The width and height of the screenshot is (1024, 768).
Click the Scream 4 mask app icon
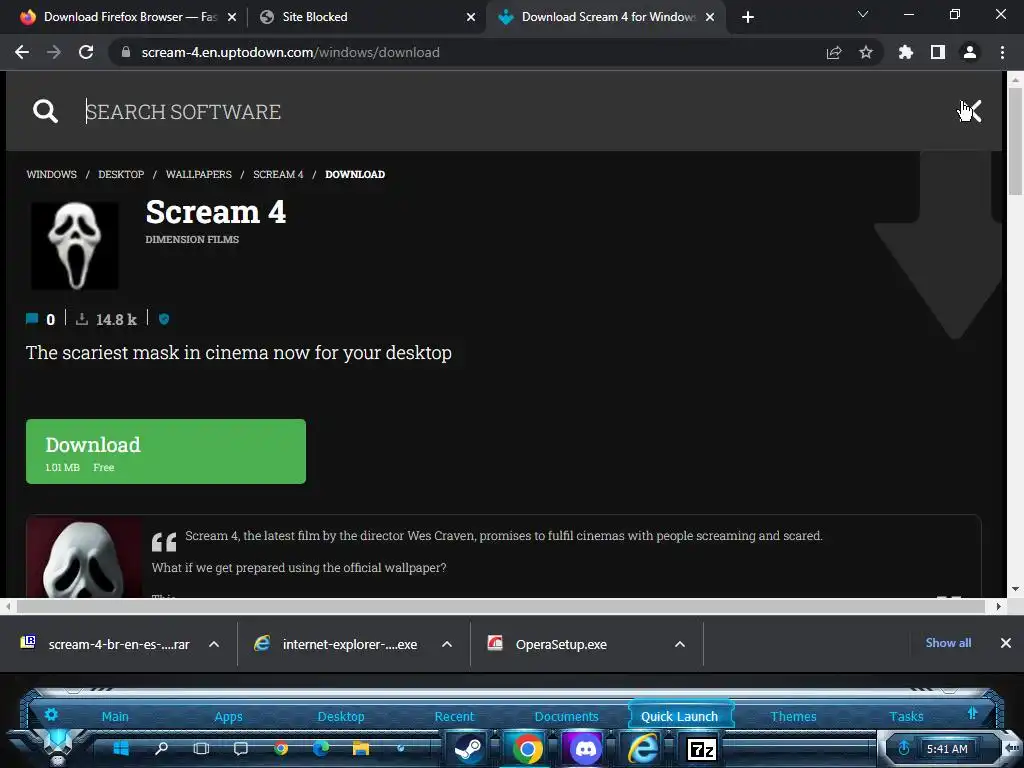(x=75, y=245)
